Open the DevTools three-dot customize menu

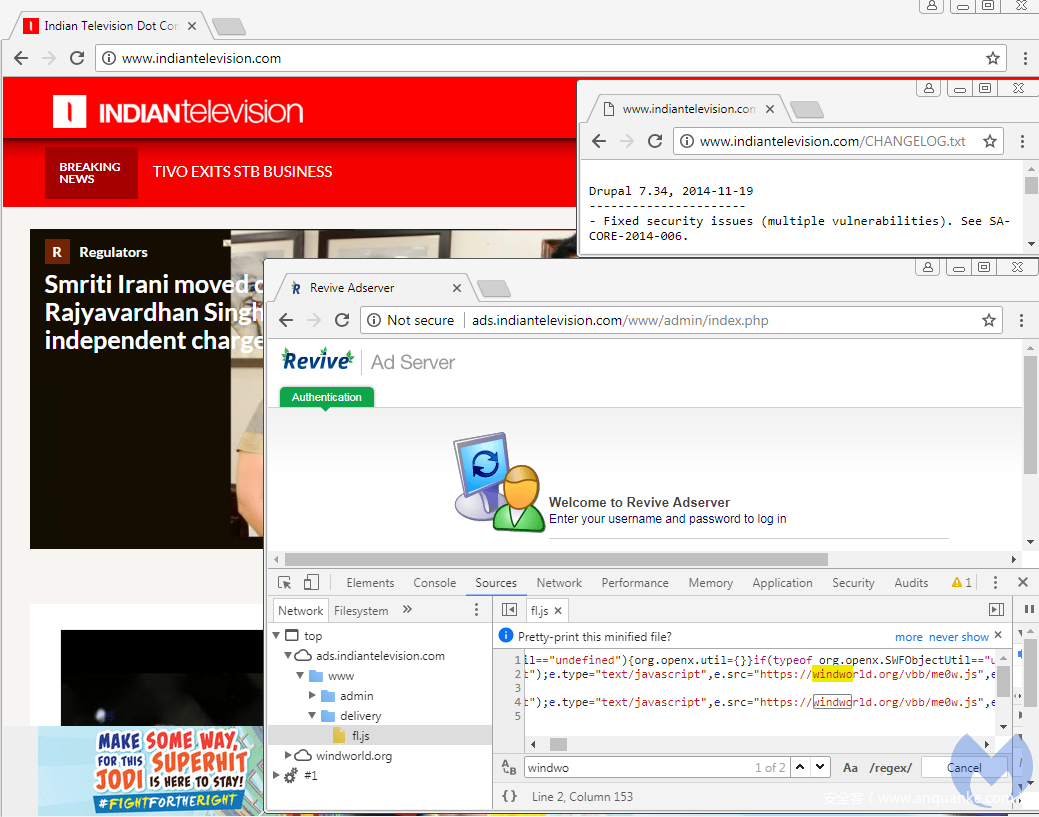pos(996,583)
